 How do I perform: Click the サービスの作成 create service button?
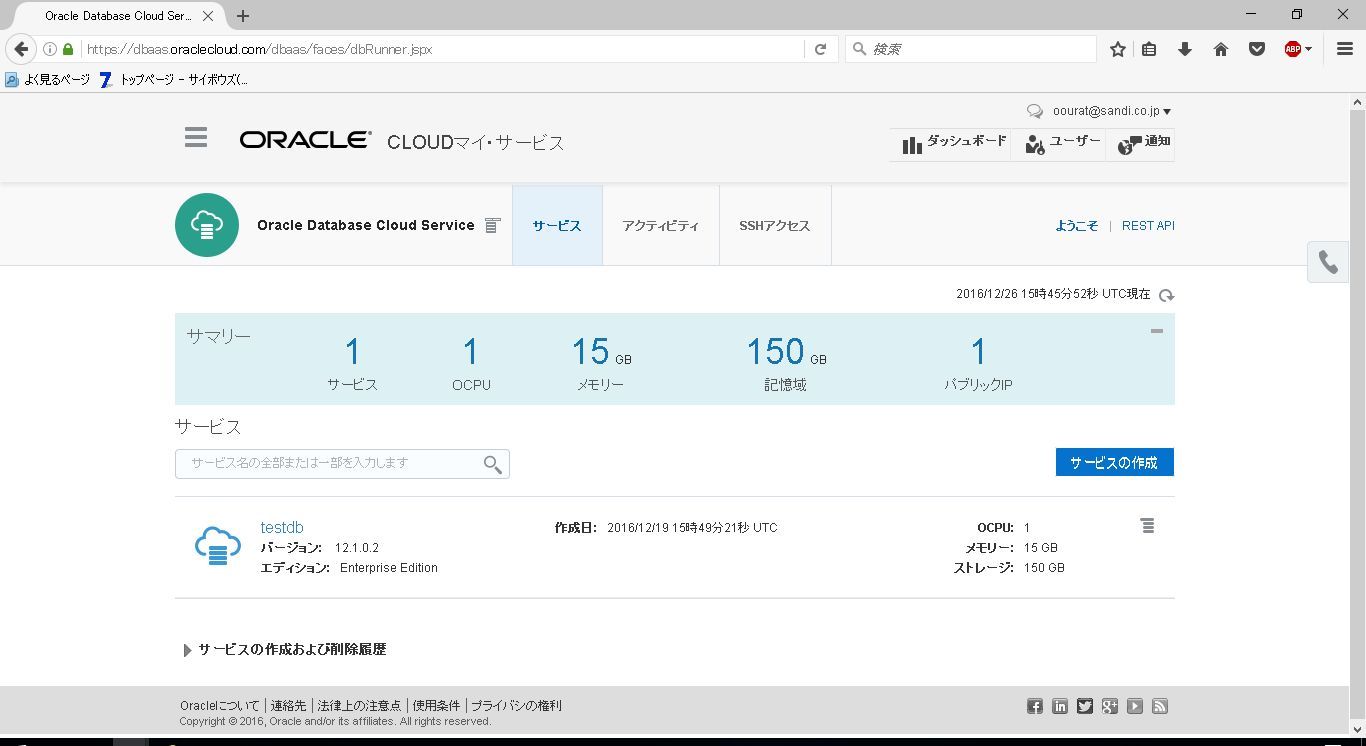(1114, 462)
